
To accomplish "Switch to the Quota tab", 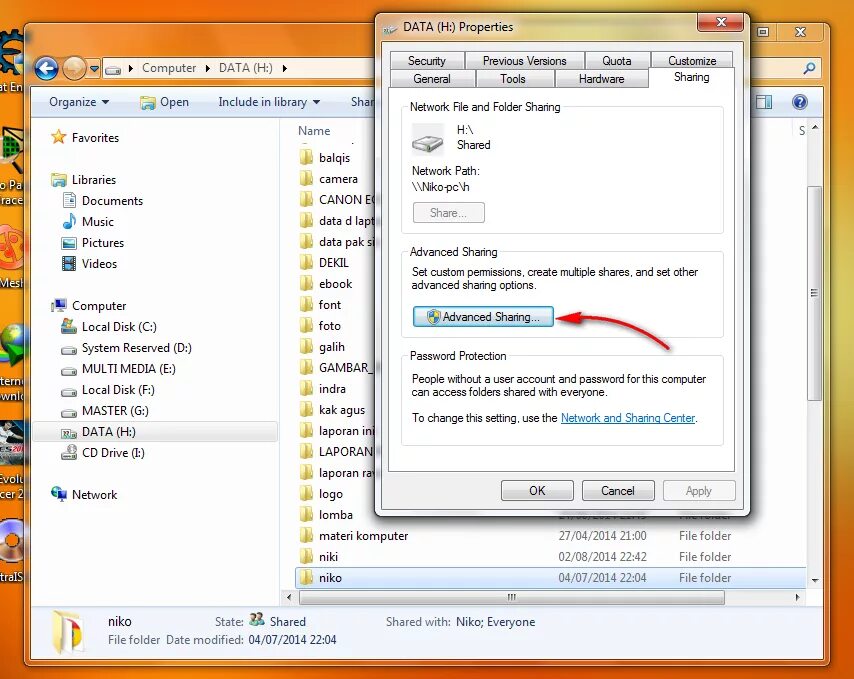I will pyautogui.click(x=617, y=60).
